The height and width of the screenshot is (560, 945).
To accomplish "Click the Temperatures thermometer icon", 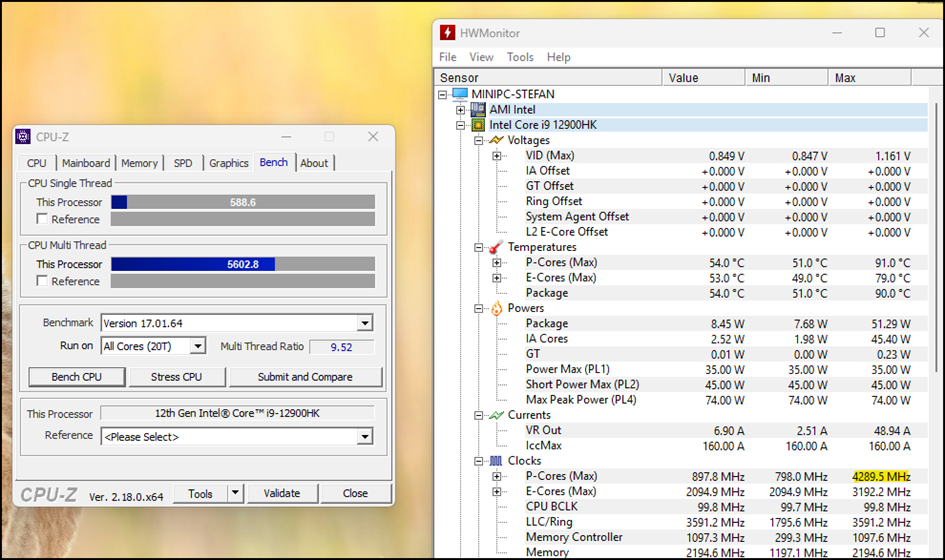I will click(x=496, y=247).
